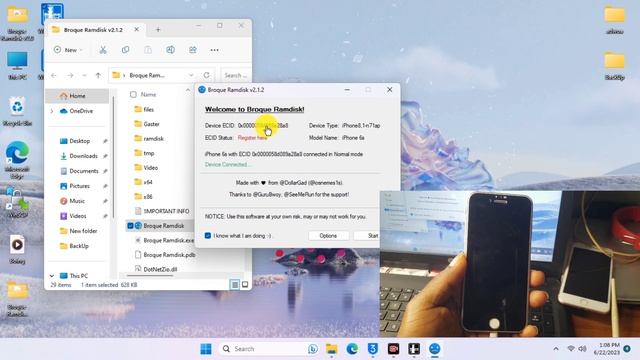This screenshot has width=640, height=360.
Task: Open Windows Start menu
Action: click(x=206, y=349)
